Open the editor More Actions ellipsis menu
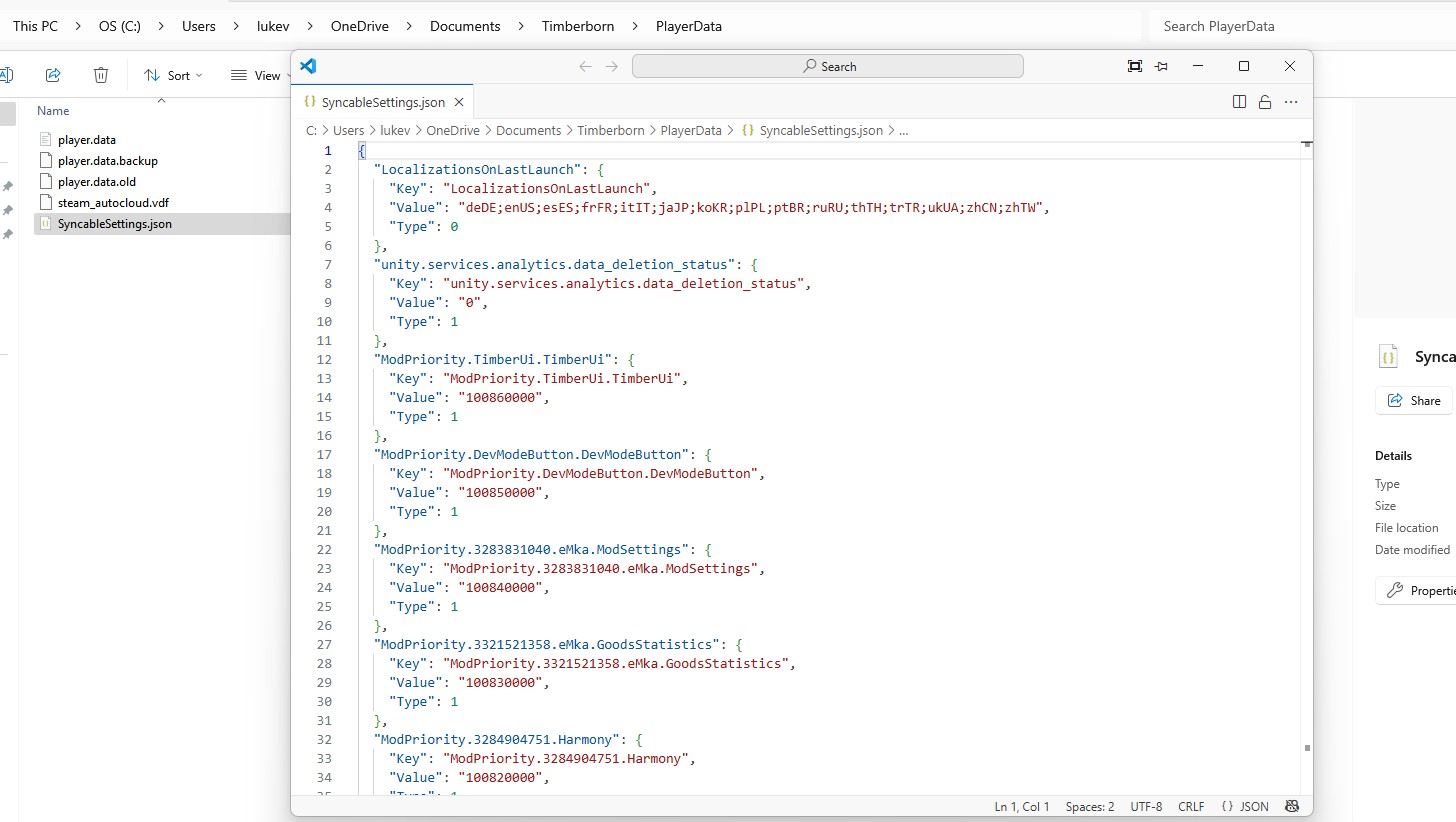The width and height of the screenshot is (1456, 822). point(1291,102)
